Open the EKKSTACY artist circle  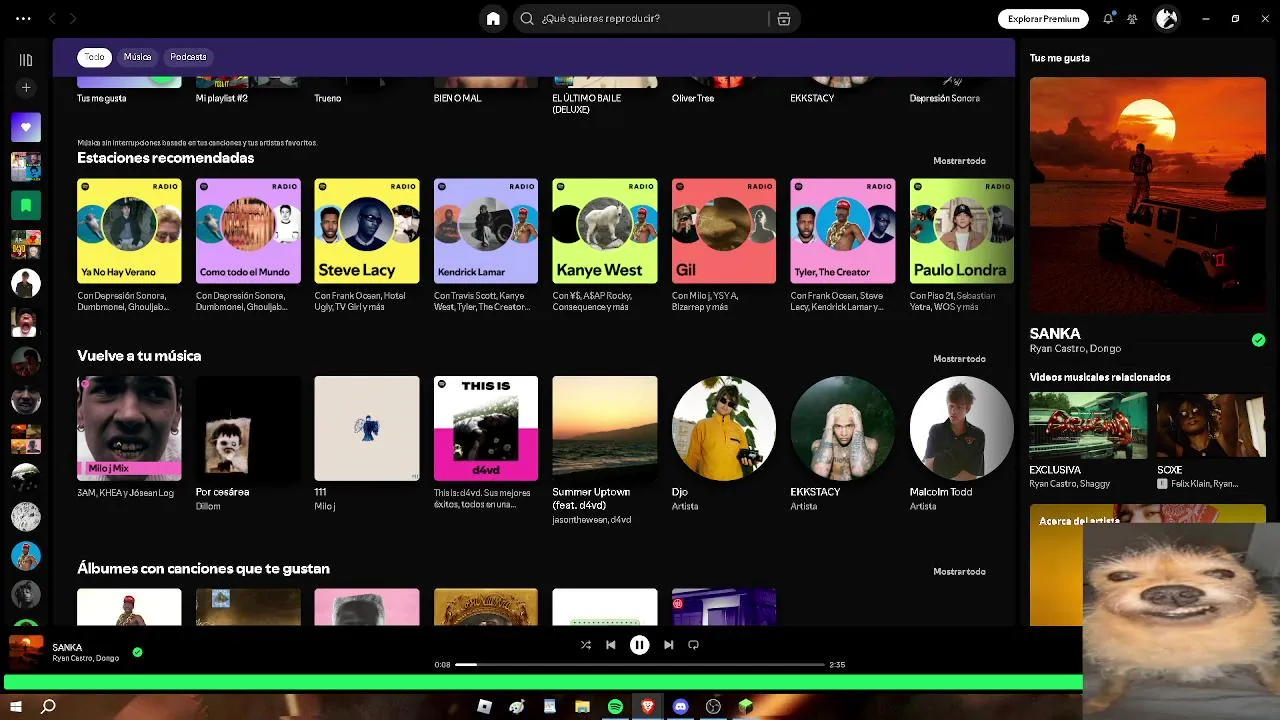coord(843,428)
